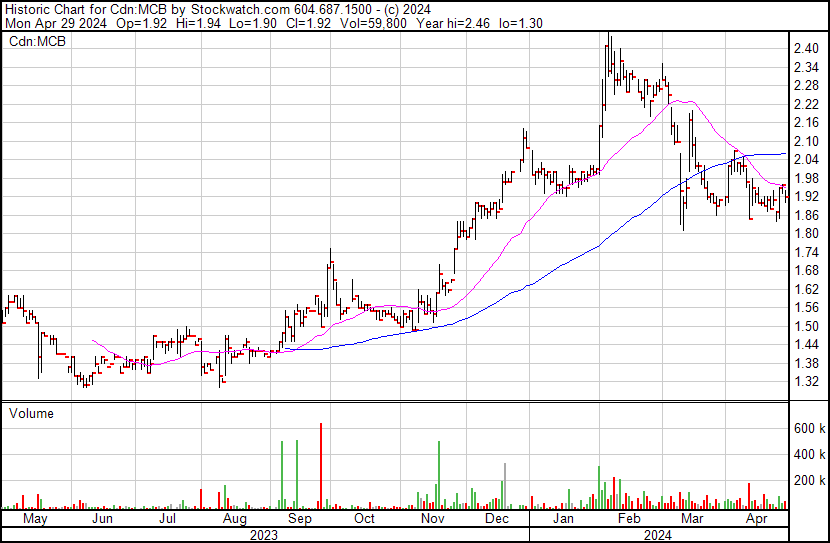This screenshot has width=830, height=543.
Task: Click the 1.32 price axis label
Action: pyautogui.click(x=806, y=382)
